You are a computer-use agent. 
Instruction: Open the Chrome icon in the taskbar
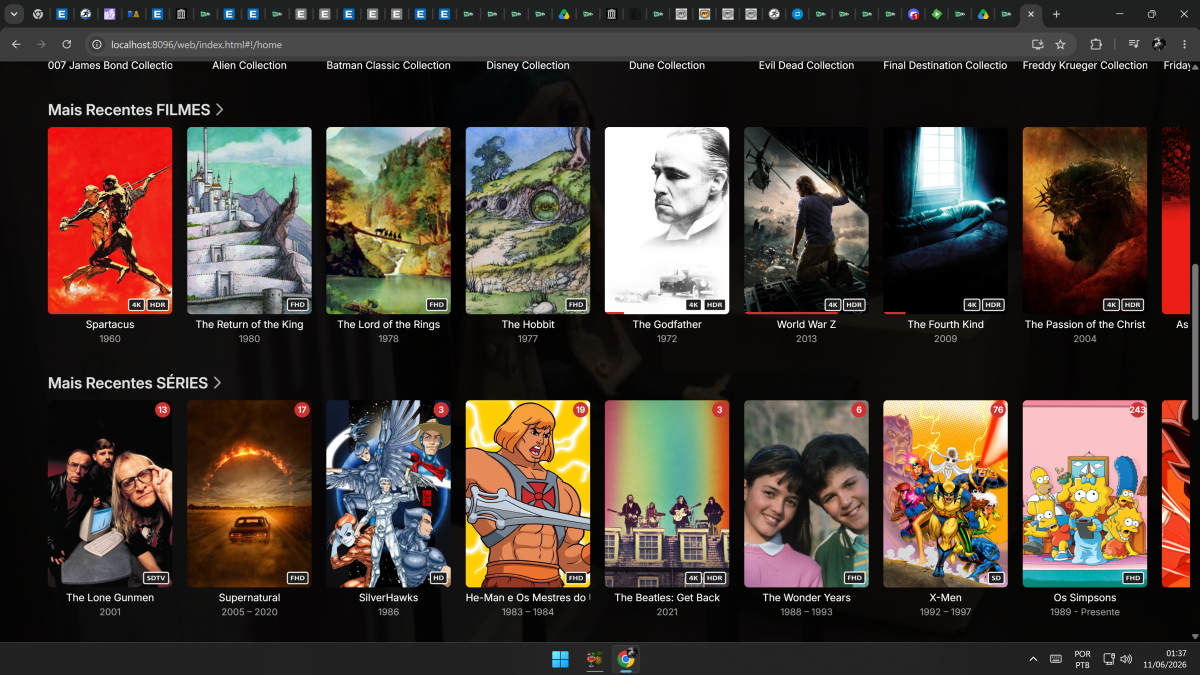626,659
